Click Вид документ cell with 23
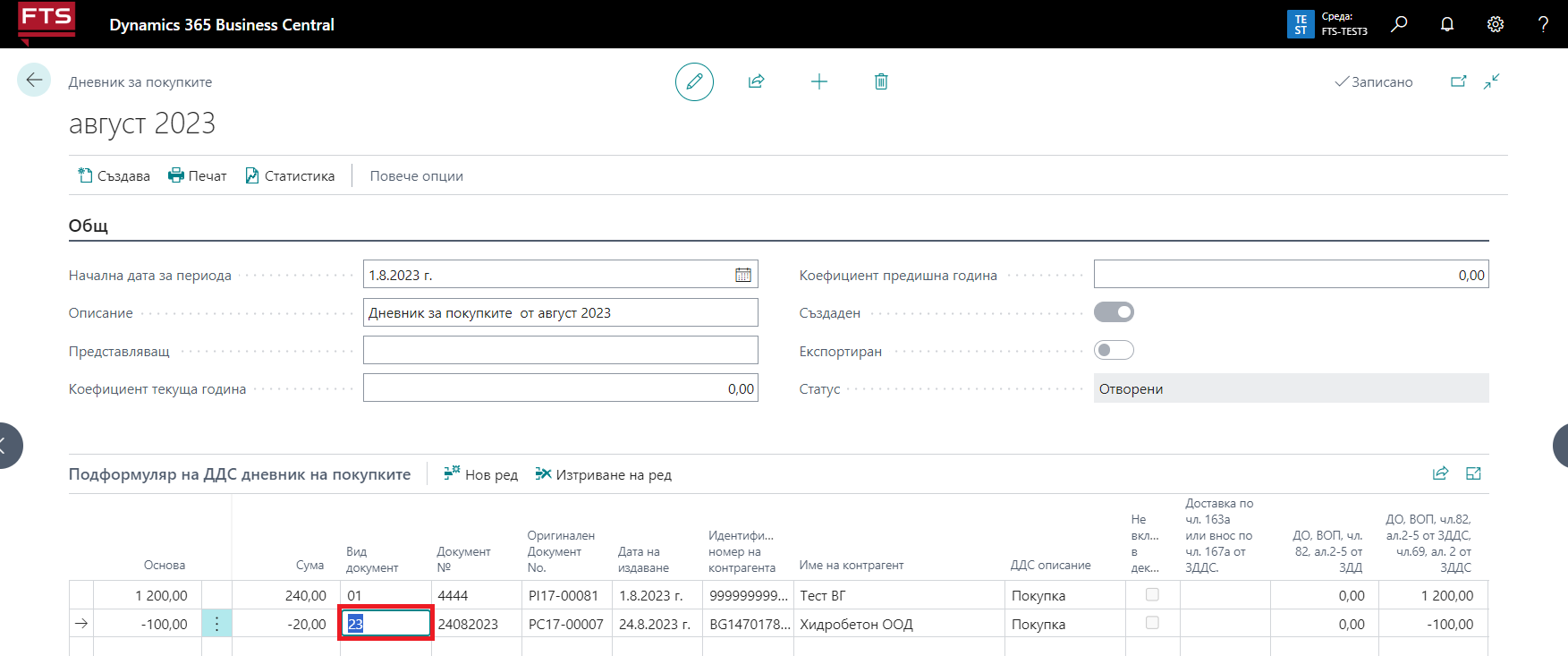1568x656 pixels. pos(386,624)
